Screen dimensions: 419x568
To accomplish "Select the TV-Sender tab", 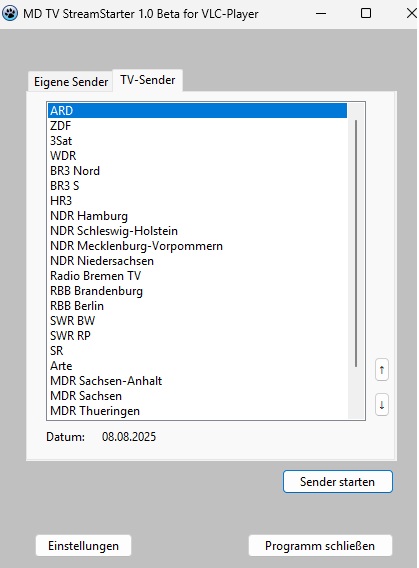I will coord(148,80).
